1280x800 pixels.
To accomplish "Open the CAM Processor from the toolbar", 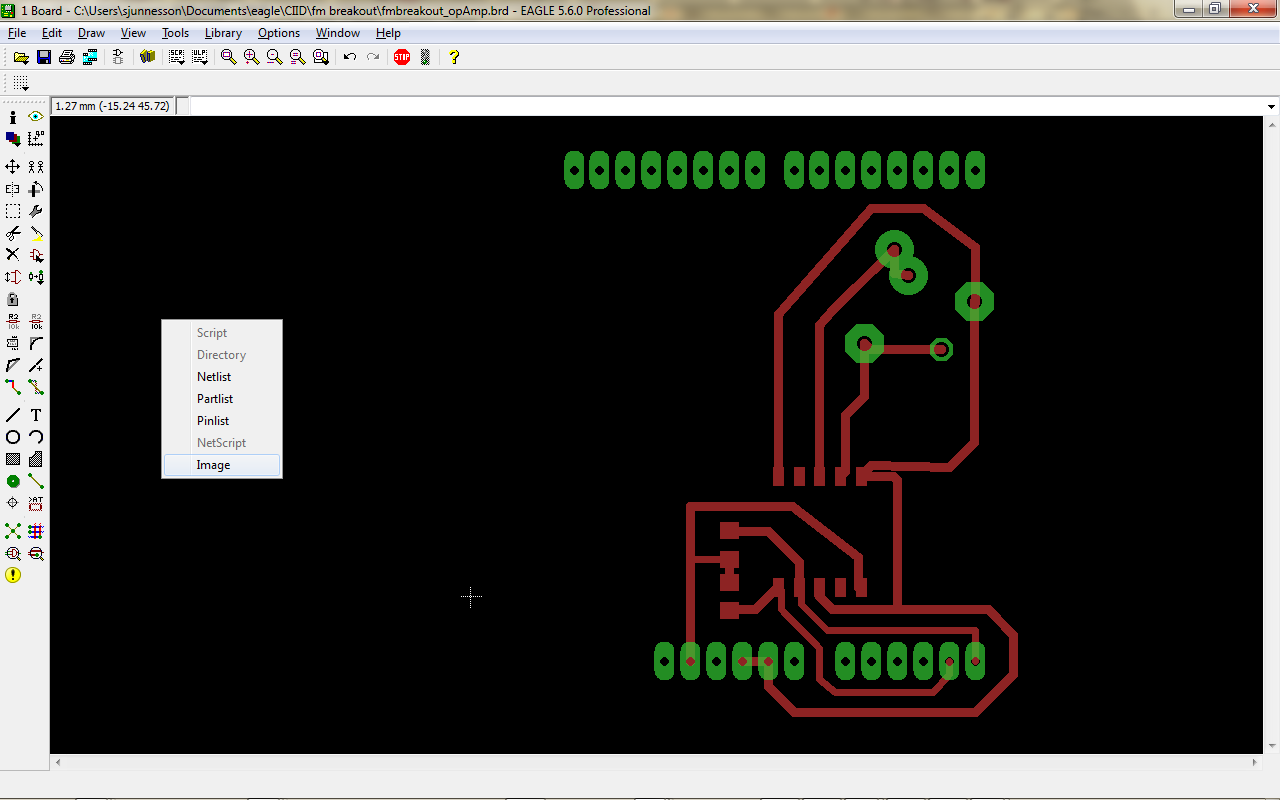I will 90,57.
